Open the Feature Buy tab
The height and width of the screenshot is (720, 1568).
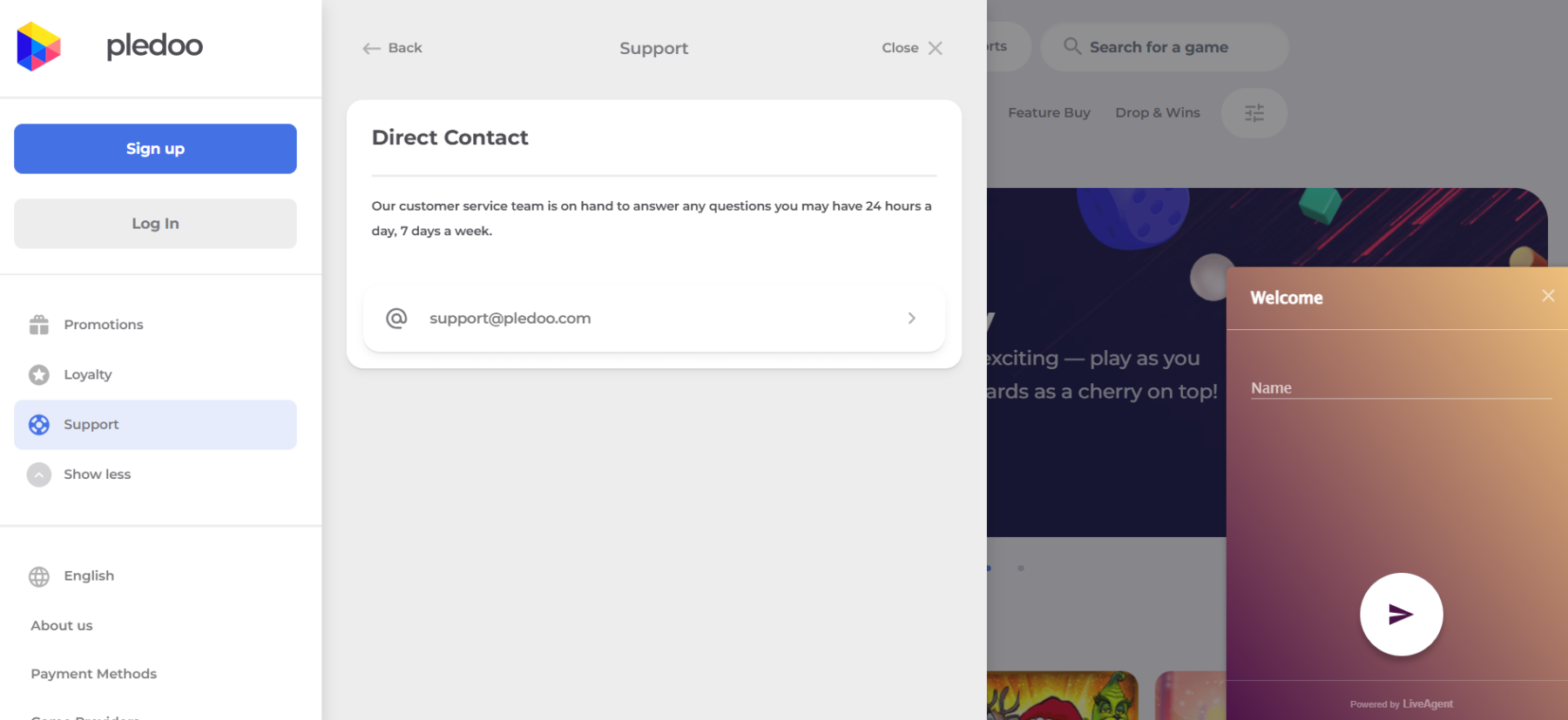(x=1049, y=113)
